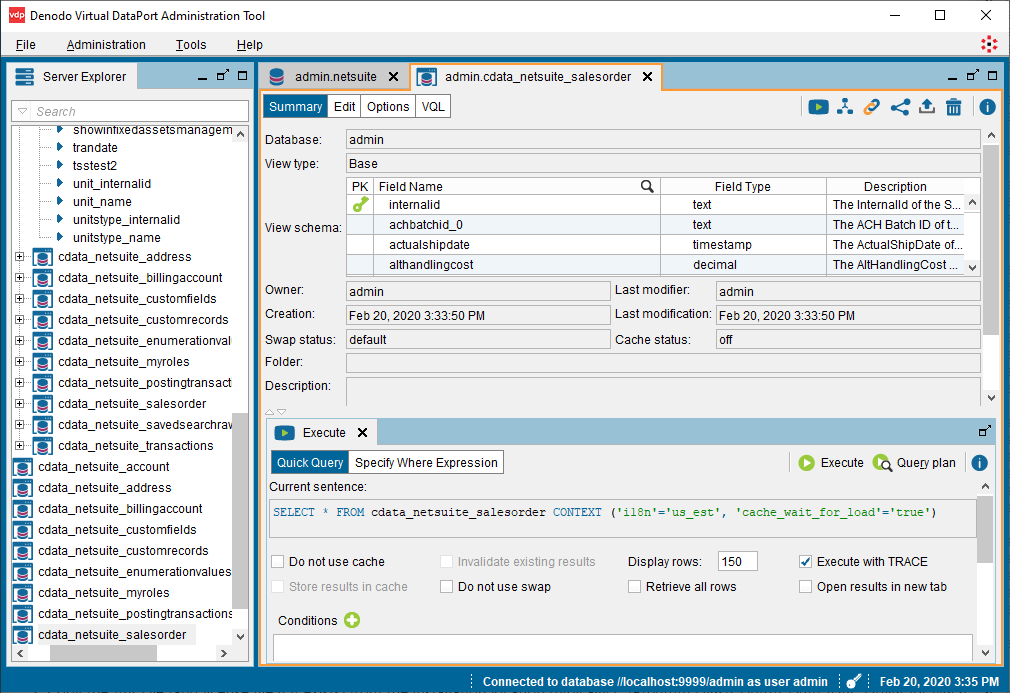Uncheck Execute with TRACE

(806, 562)
